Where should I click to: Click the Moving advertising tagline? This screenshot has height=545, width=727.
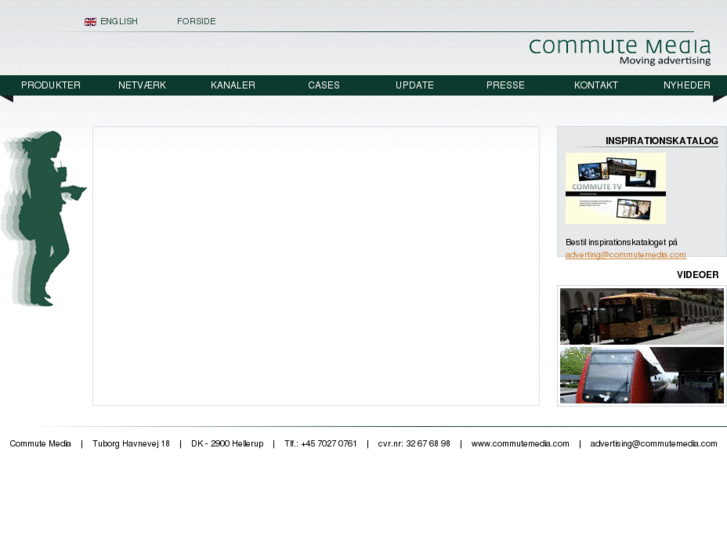pyautogui.click(x=665, y=61)
